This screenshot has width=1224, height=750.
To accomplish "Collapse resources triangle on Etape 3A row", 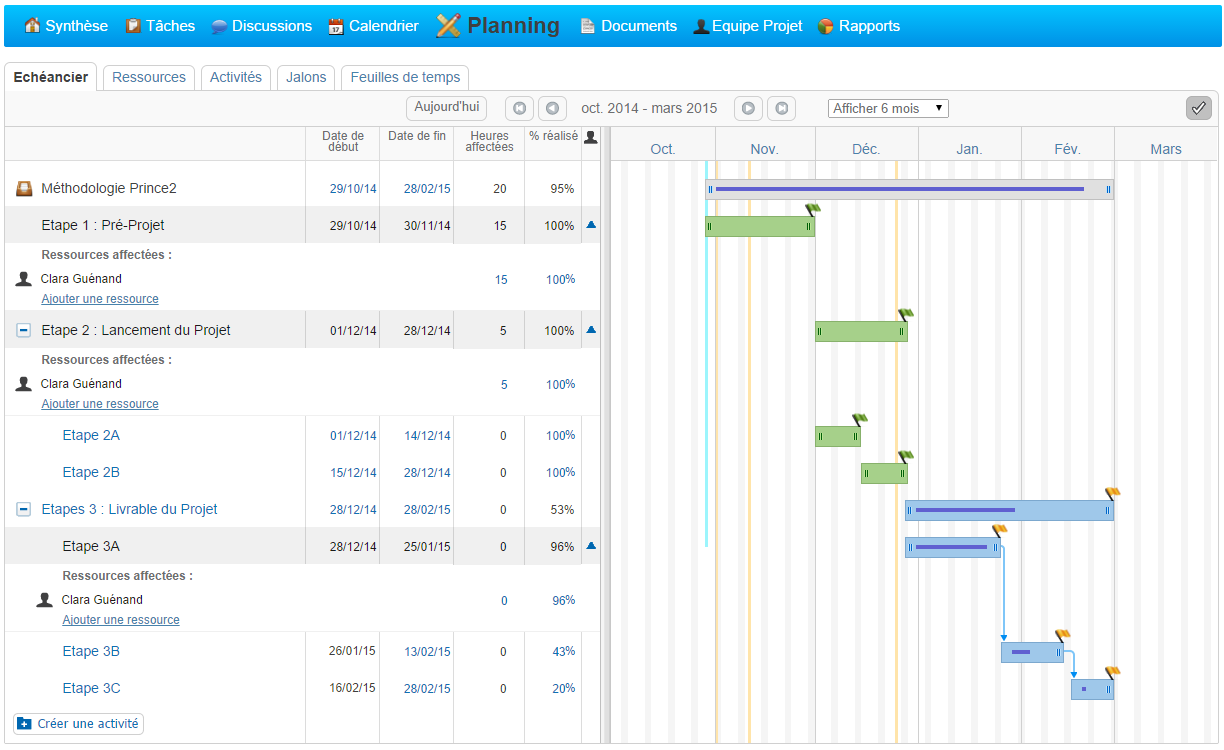I will [x=591, y=546].
